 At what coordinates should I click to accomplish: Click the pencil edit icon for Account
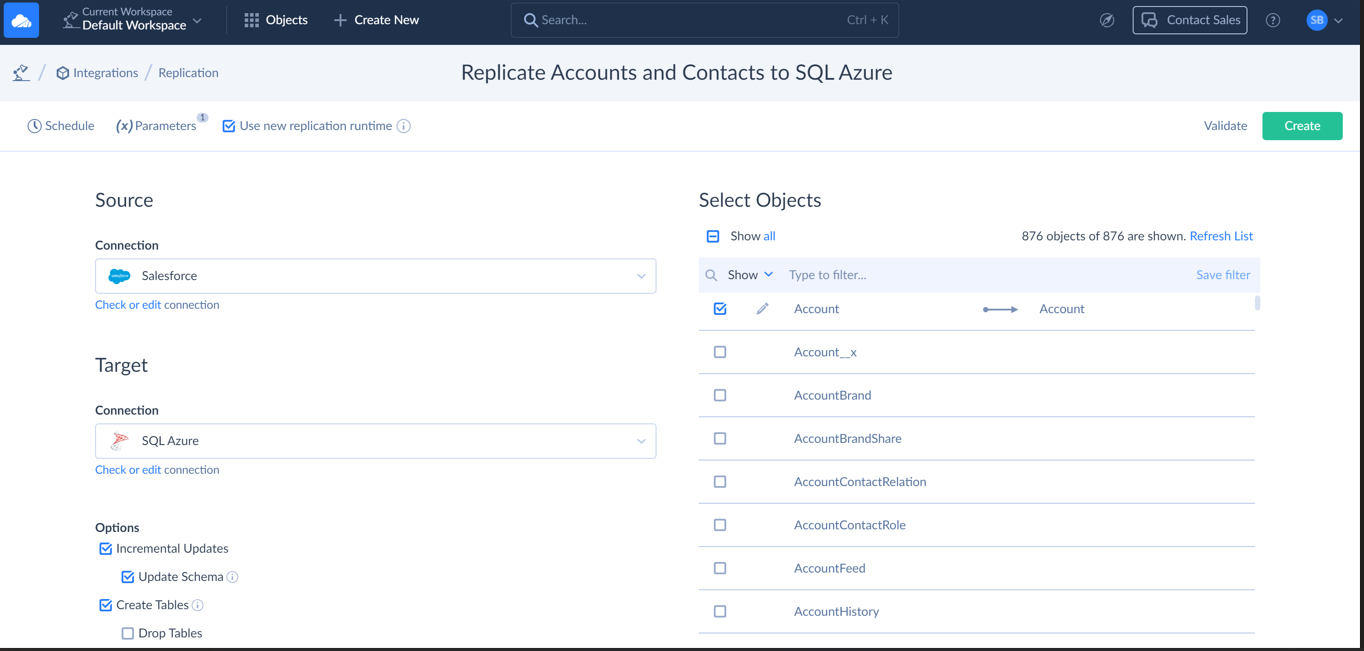click(762, 309)
